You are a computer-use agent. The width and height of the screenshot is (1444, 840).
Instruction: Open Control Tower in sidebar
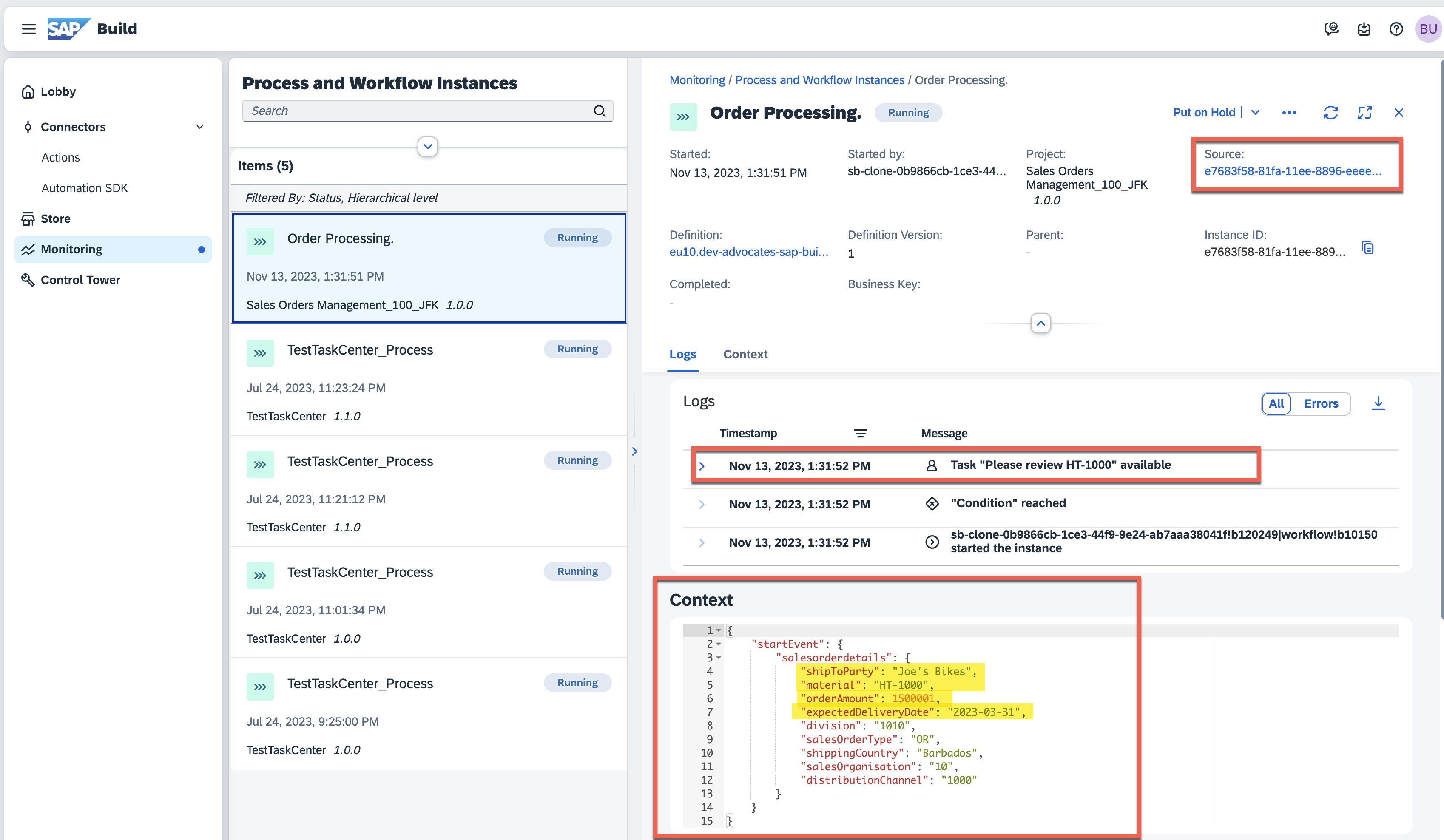80,280
